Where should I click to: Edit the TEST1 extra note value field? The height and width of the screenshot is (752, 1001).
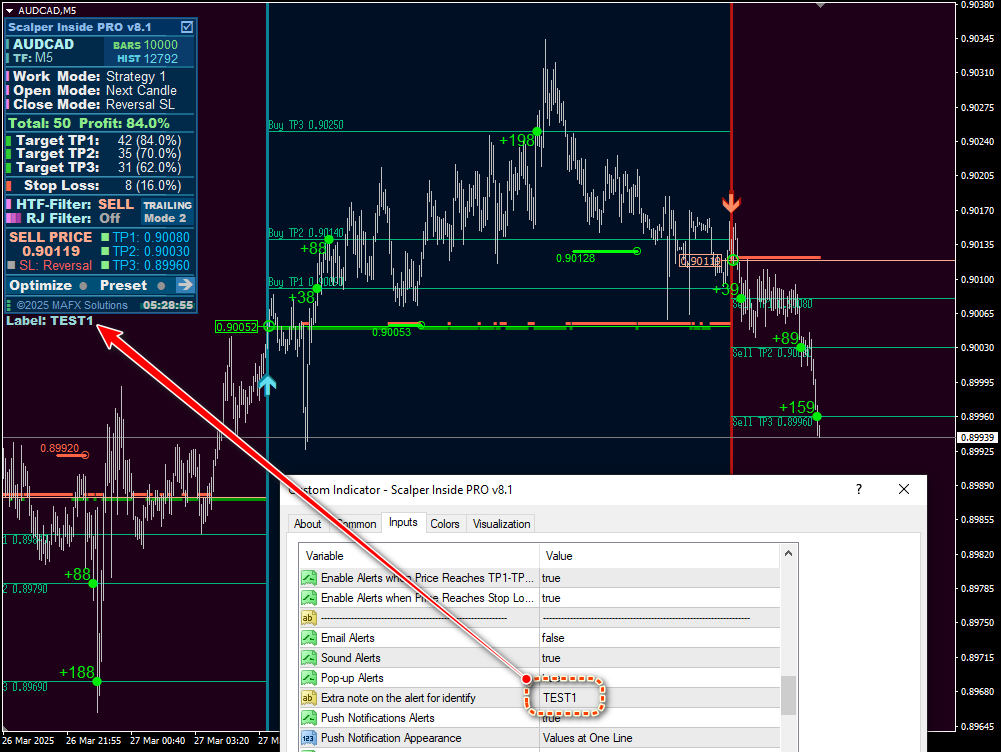[x=660, y=698]
